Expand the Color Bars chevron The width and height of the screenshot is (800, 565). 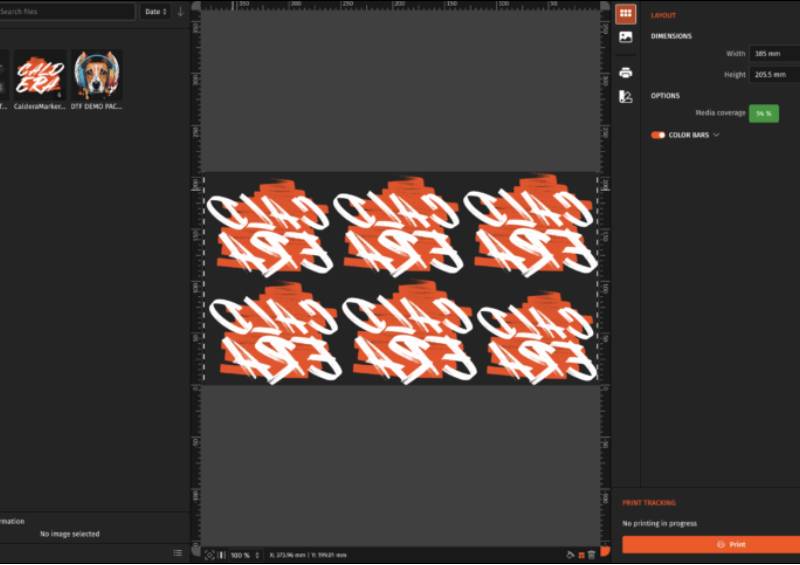(716, 135)
